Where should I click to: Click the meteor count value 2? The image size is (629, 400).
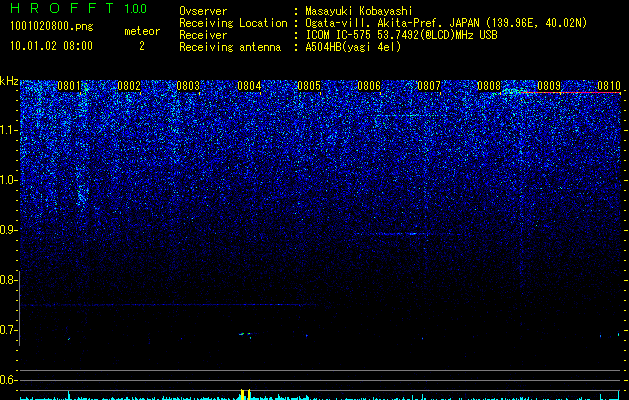pyautogui.click(x=142, y=46)
